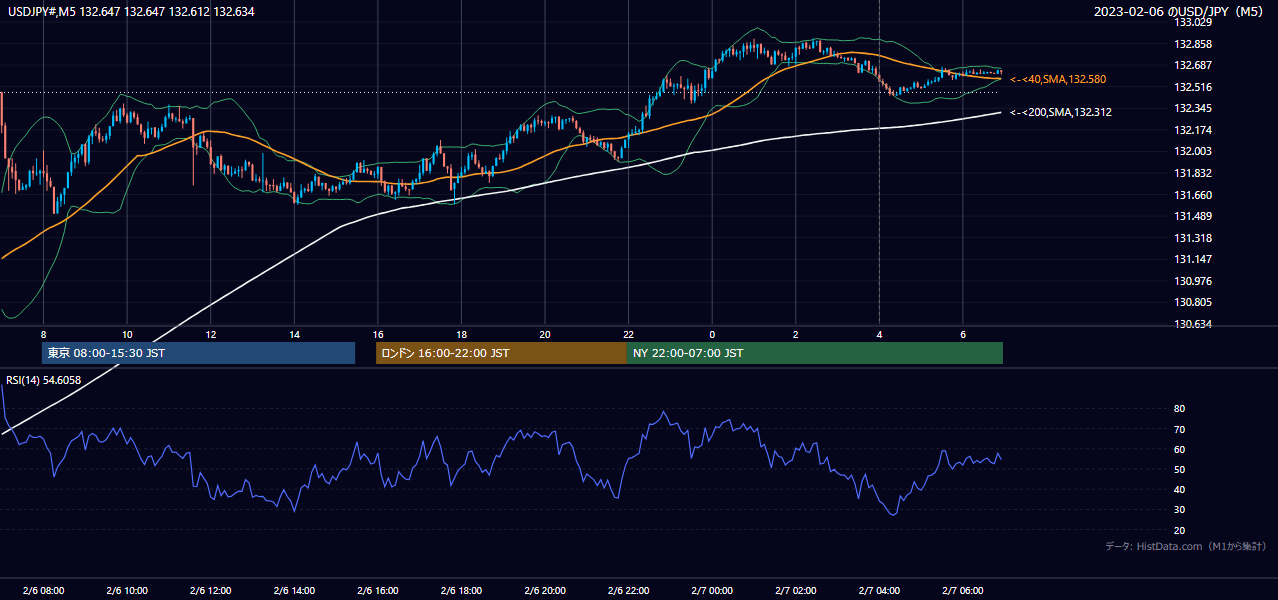Click the 2/6 18:00 date label
The width and height of the screenshot is (1278, 600).
pos(461,591)
